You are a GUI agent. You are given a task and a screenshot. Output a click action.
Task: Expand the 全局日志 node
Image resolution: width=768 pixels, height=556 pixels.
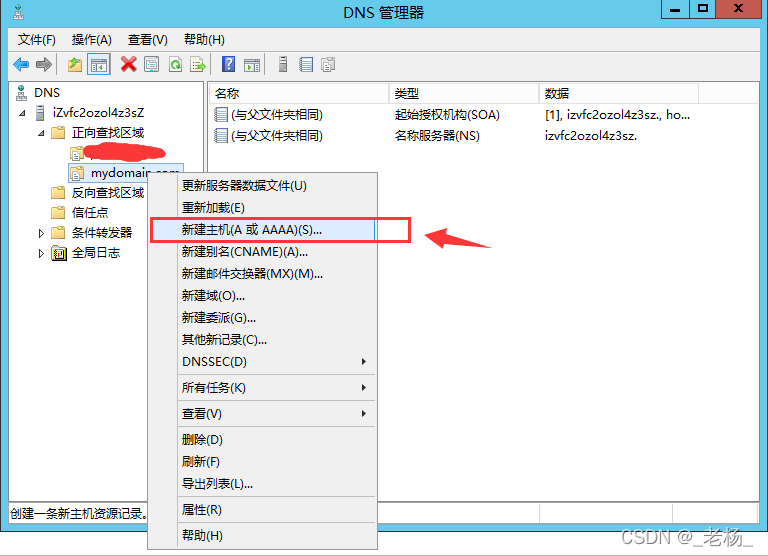click(x=41, y=253)
